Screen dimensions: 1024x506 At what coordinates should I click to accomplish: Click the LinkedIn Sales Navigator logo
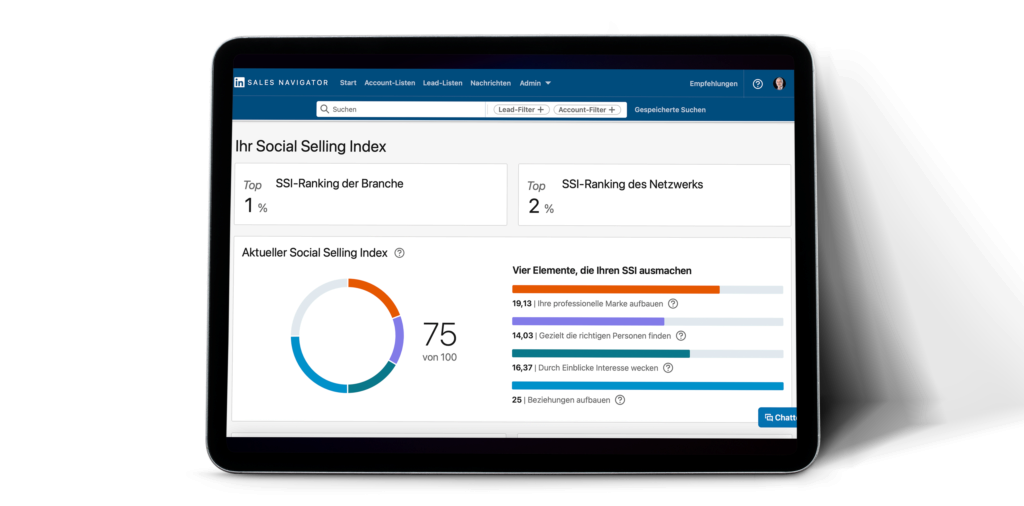pyautogui.click(x=281, y=83)
